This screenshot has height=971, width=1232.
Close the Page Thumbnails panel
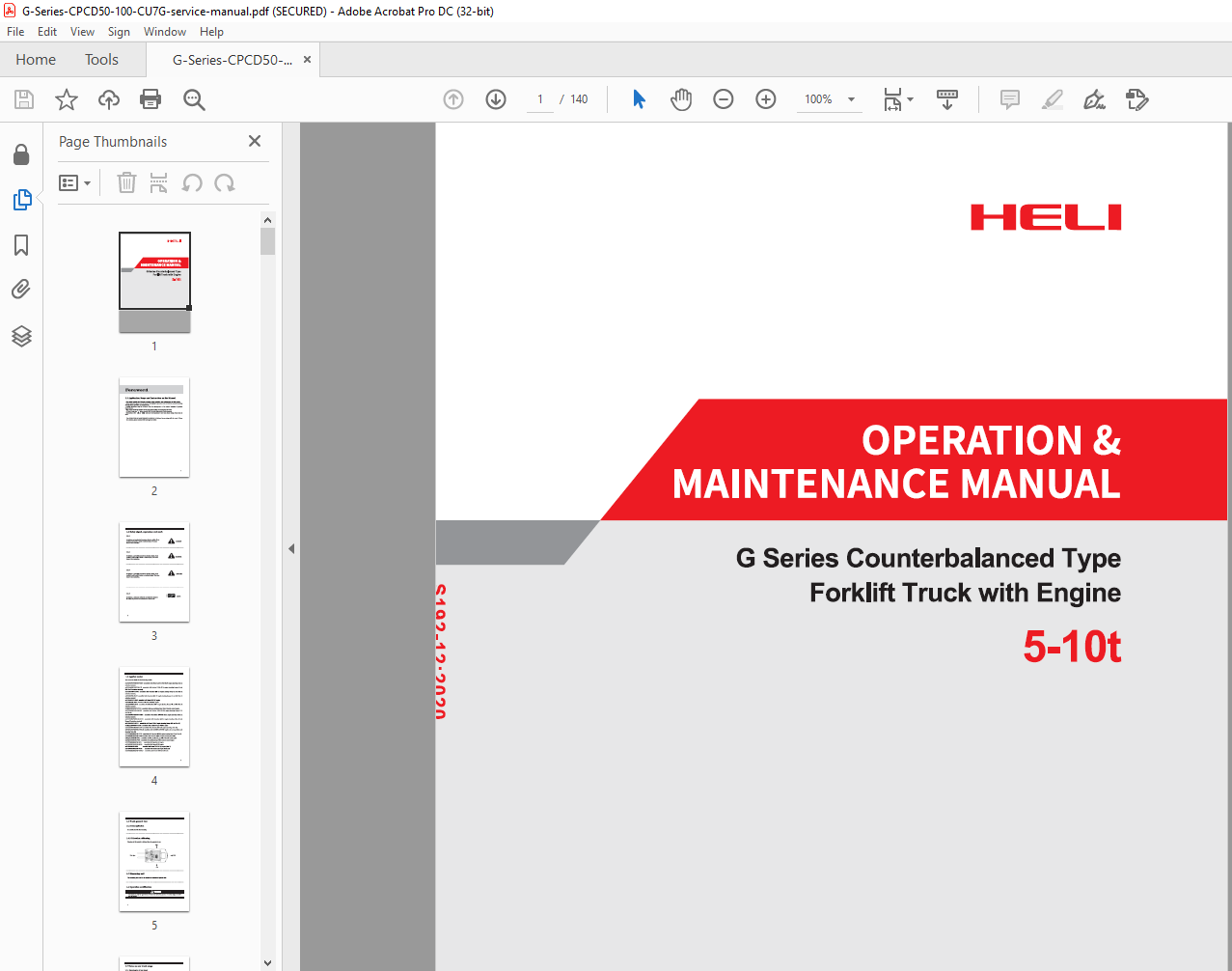point(255,141)
